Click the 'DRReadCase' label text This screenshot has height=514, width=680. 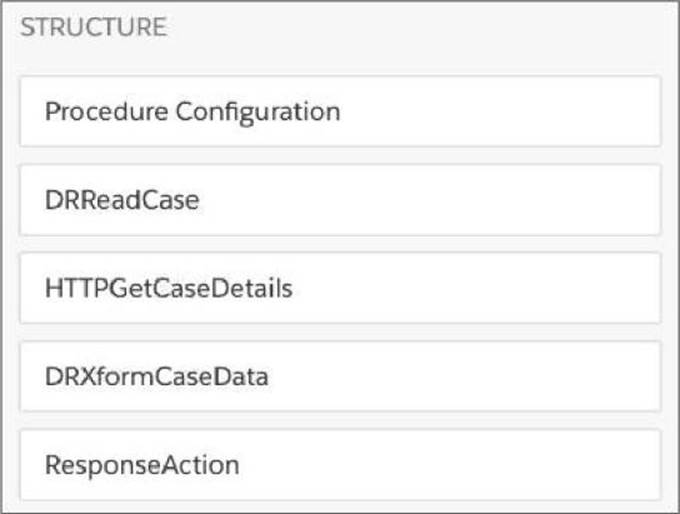[x=122, y=200]
